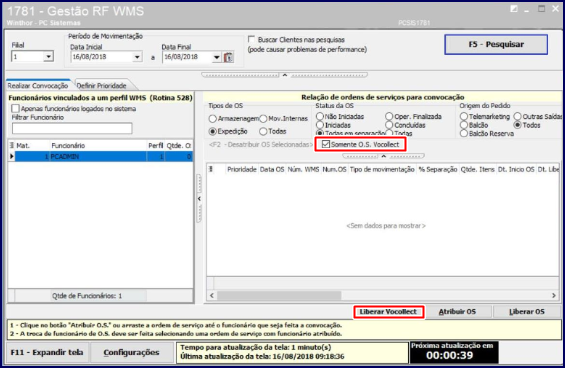Viewport: 565px width, 368px height.
Task: Click F11 - Expandir tela button
Action: click(47, 352)
